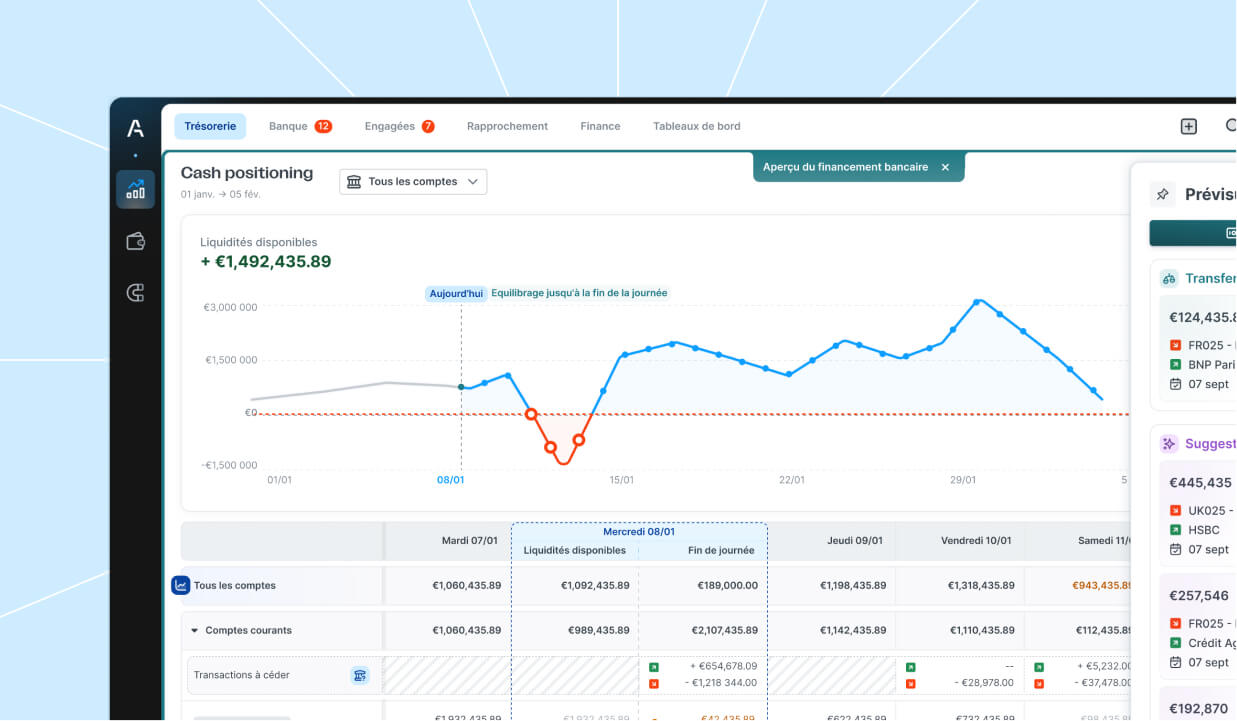1237x721 pixels.
Task: Click the blue peak point near 29/01
Action: point(977,301)
